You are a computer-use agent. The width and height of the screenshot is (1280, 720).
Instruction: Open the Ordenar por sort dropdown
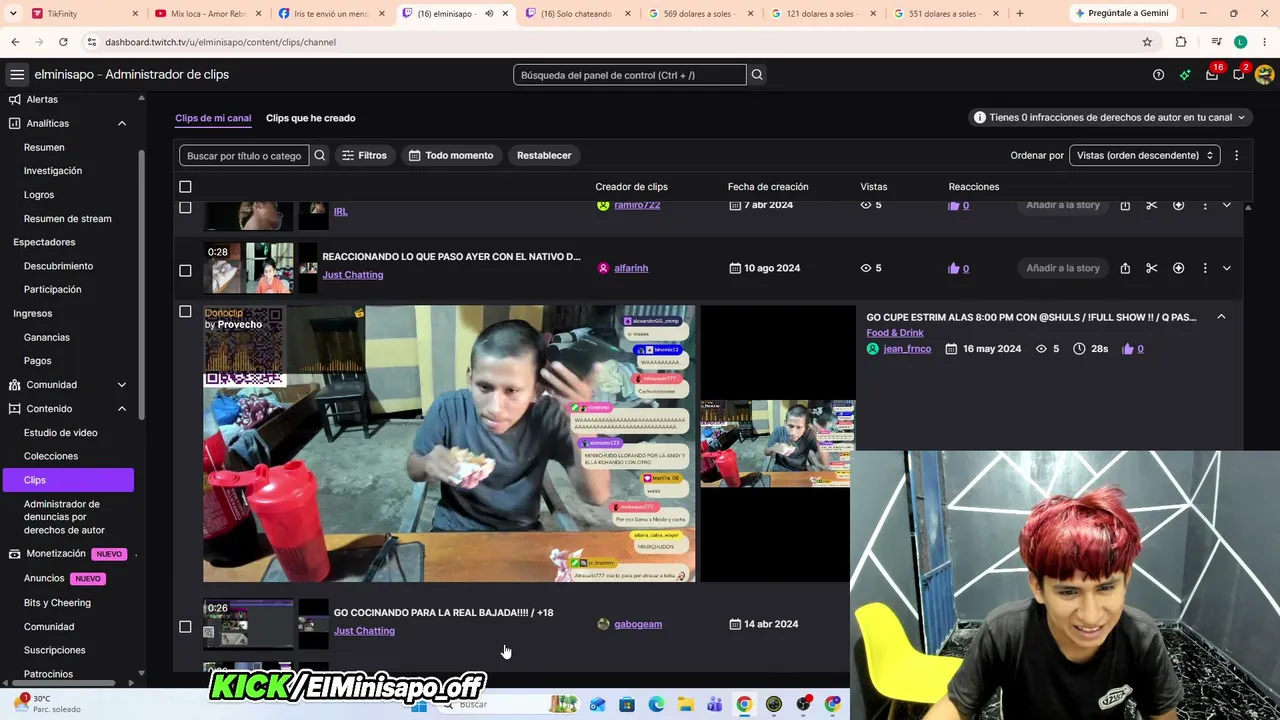tap(1144, 155)
